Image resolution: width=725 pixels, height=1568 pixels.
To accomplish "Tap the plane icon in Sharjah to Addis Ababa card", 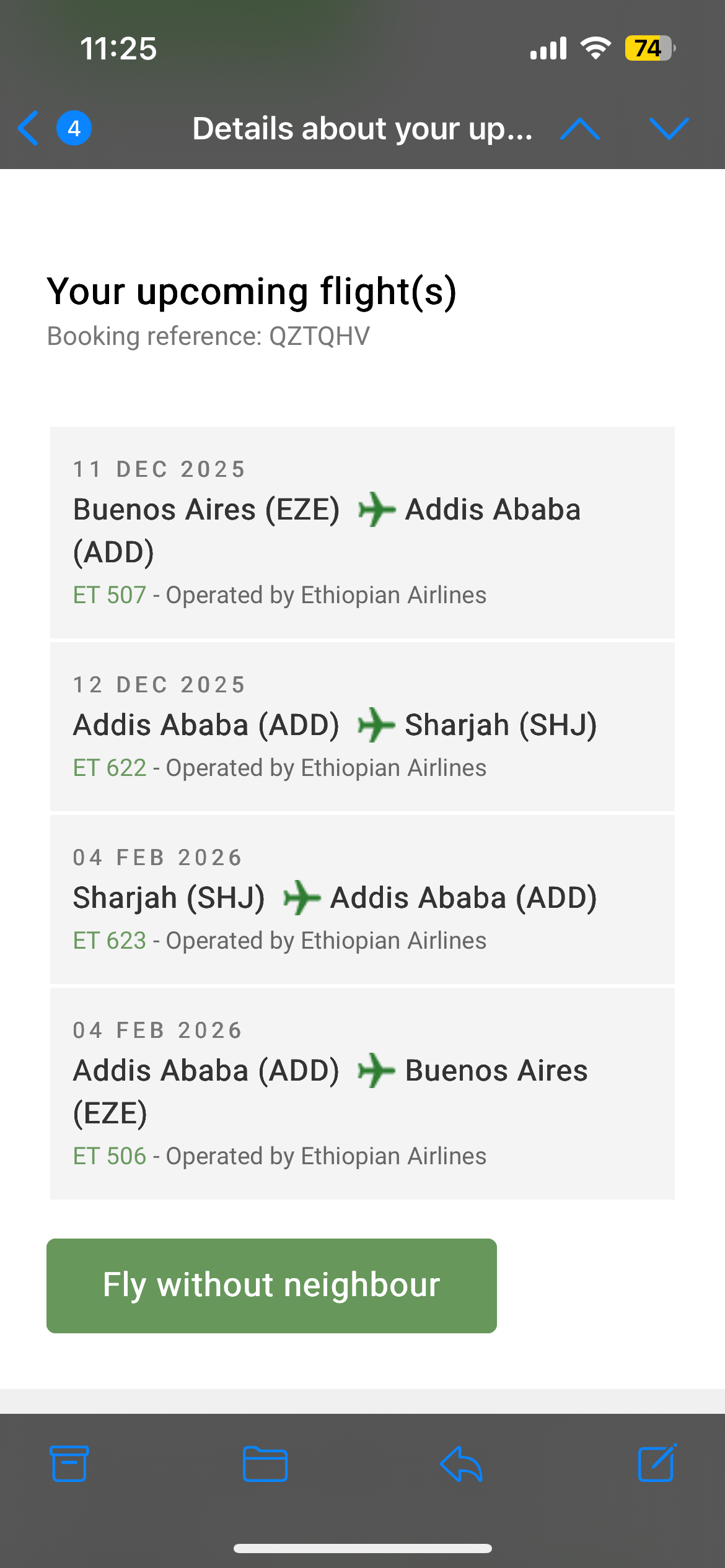I will point(302,898).
